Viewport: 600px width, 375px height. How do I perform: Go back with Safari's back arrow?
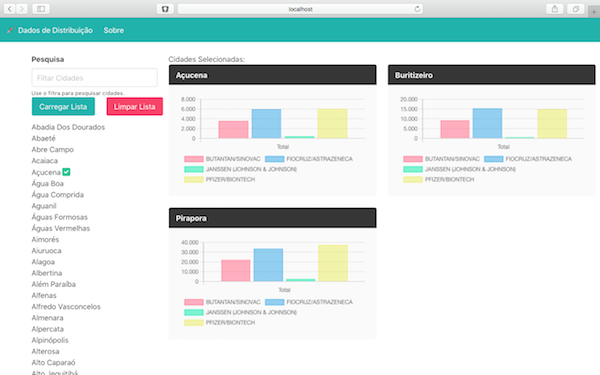pyautogui.click(x=10, y=9)
